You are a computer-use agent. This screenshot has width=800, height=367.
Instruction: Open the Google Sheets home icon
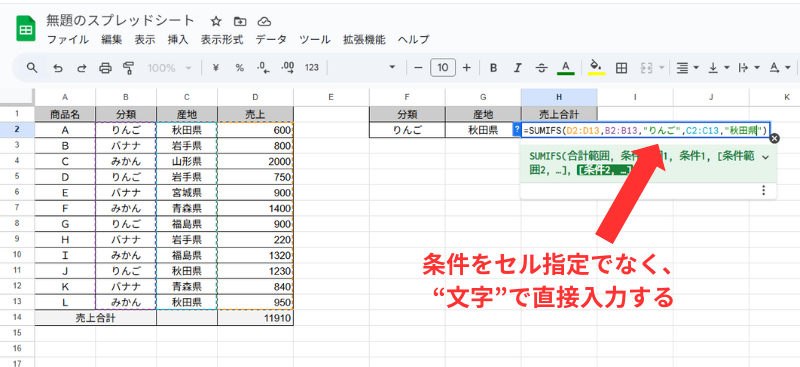[x=26, y=29]
